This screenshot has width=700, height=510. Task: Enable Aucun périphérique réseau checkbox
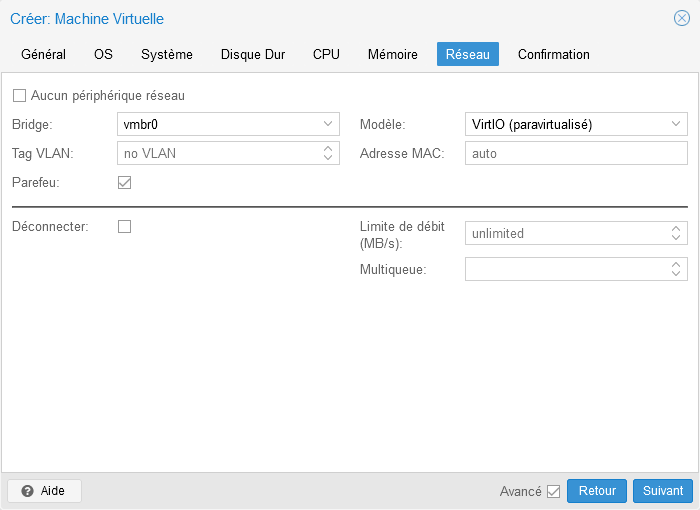click(x=19, y=96)
